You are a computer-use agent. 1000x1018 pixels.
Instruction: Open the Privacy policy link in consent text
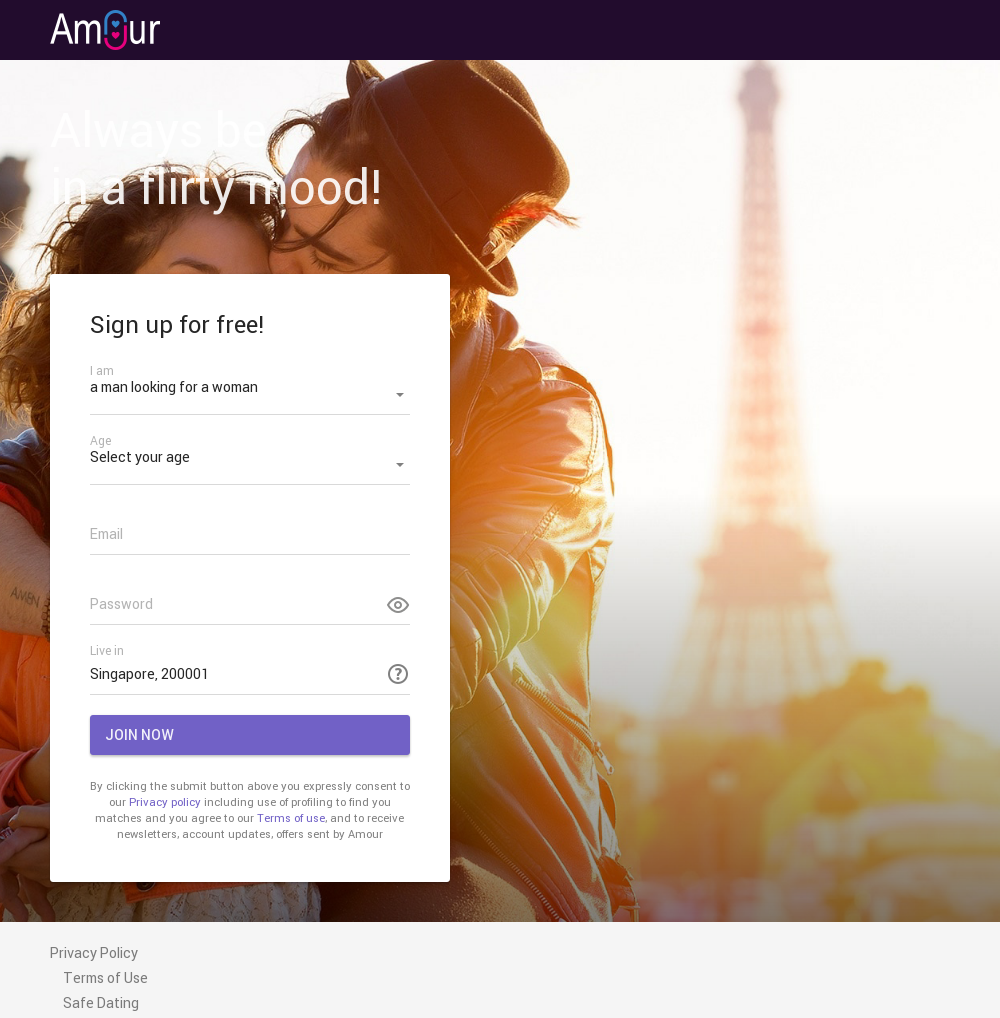164,802
